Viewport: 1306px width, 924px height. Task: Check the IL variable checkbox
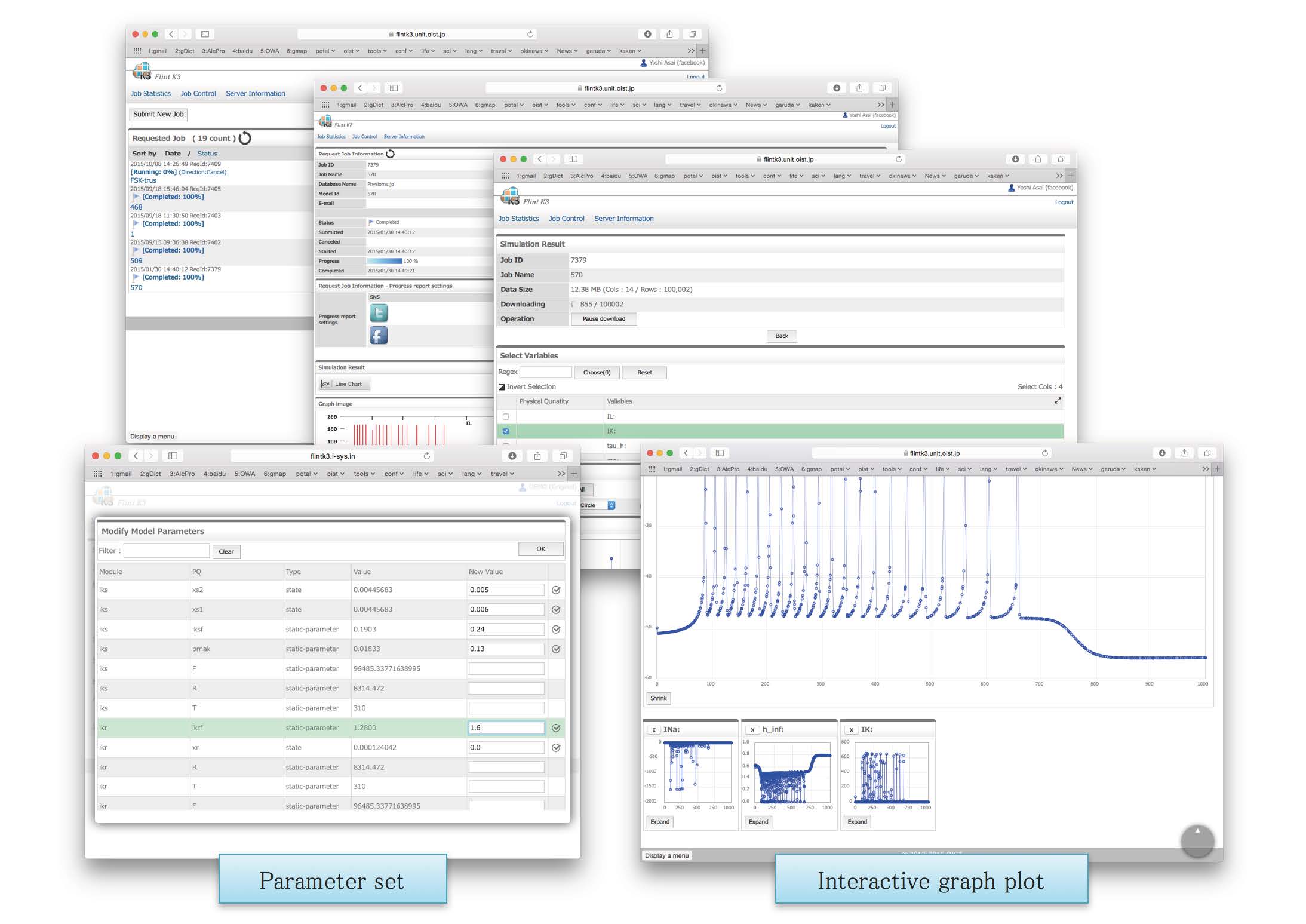coord(506,416)
